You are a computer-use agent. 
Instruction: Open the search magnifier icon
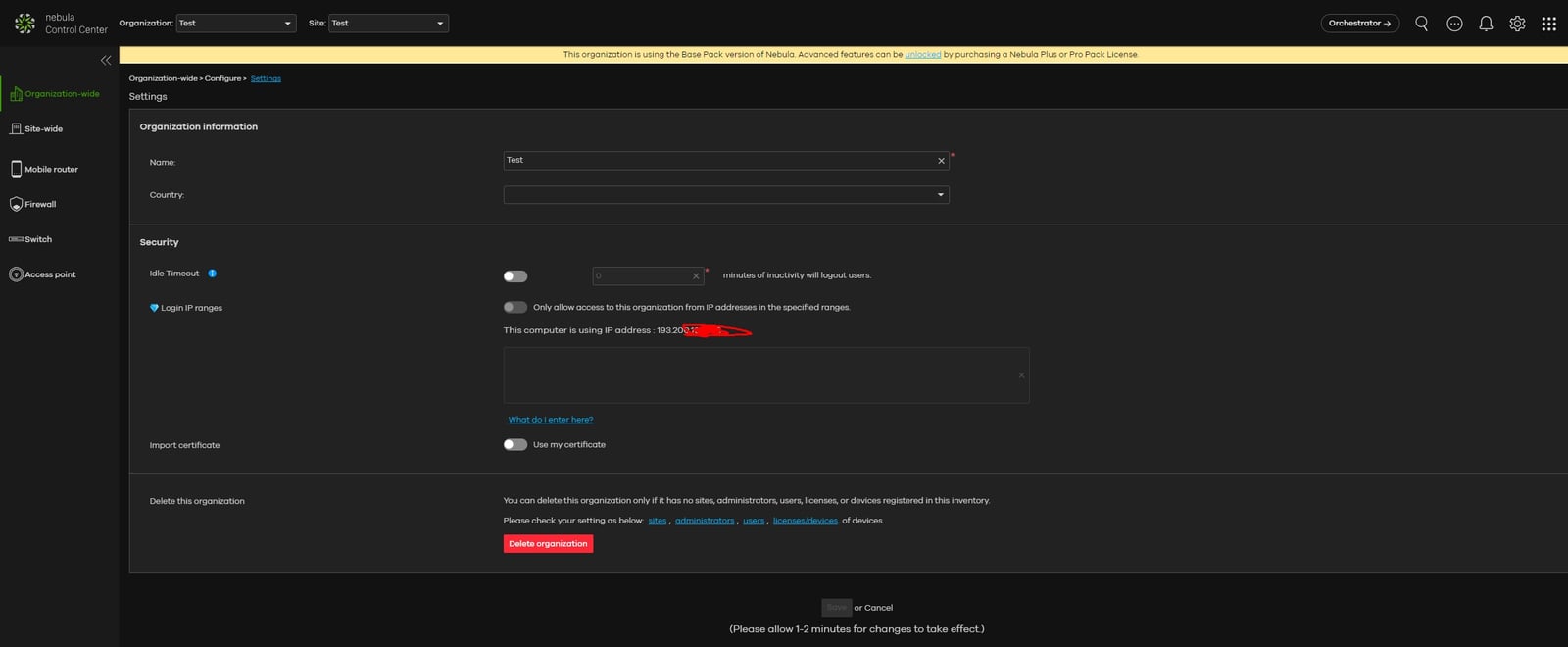tap(1421, 24)
